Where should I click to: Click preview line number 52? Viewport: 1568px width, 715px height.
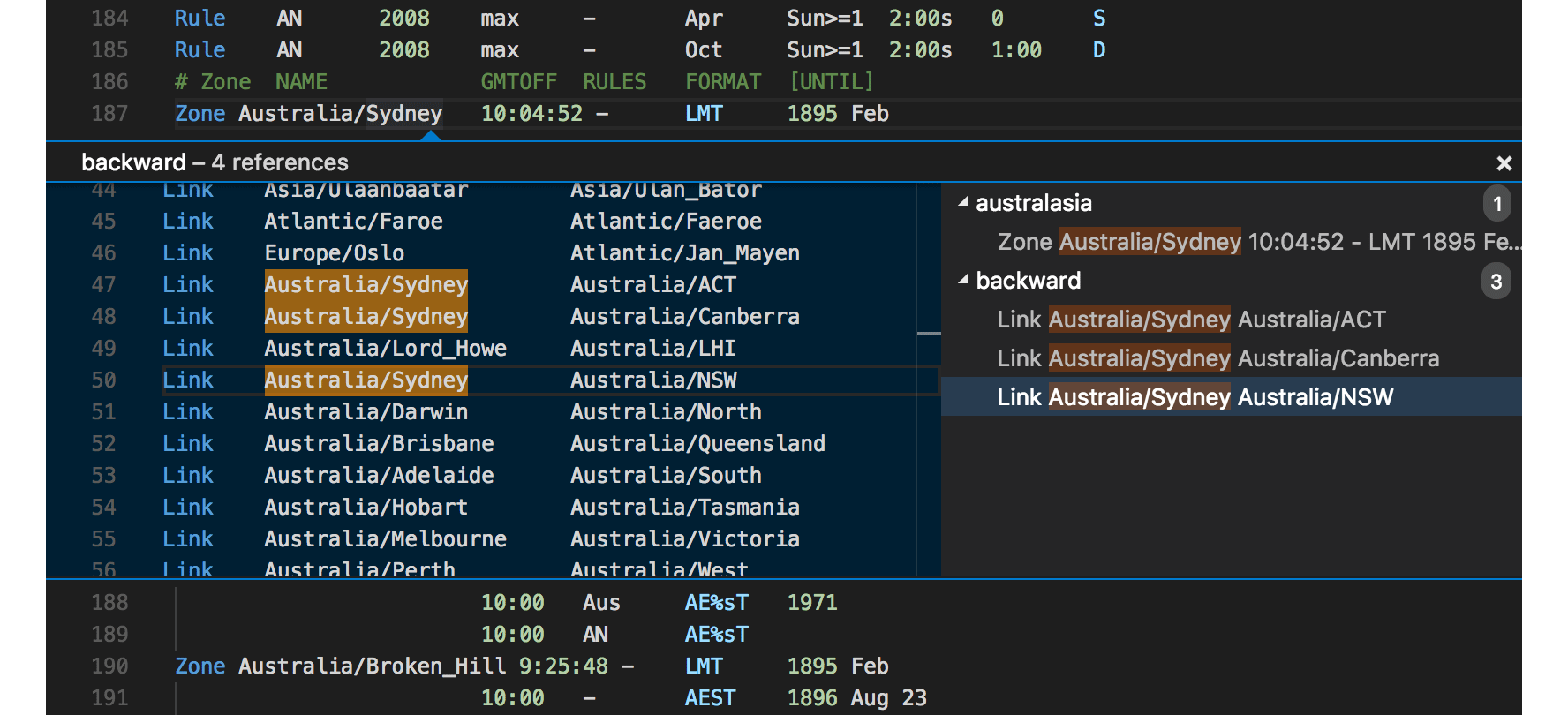tap(103, 444)
